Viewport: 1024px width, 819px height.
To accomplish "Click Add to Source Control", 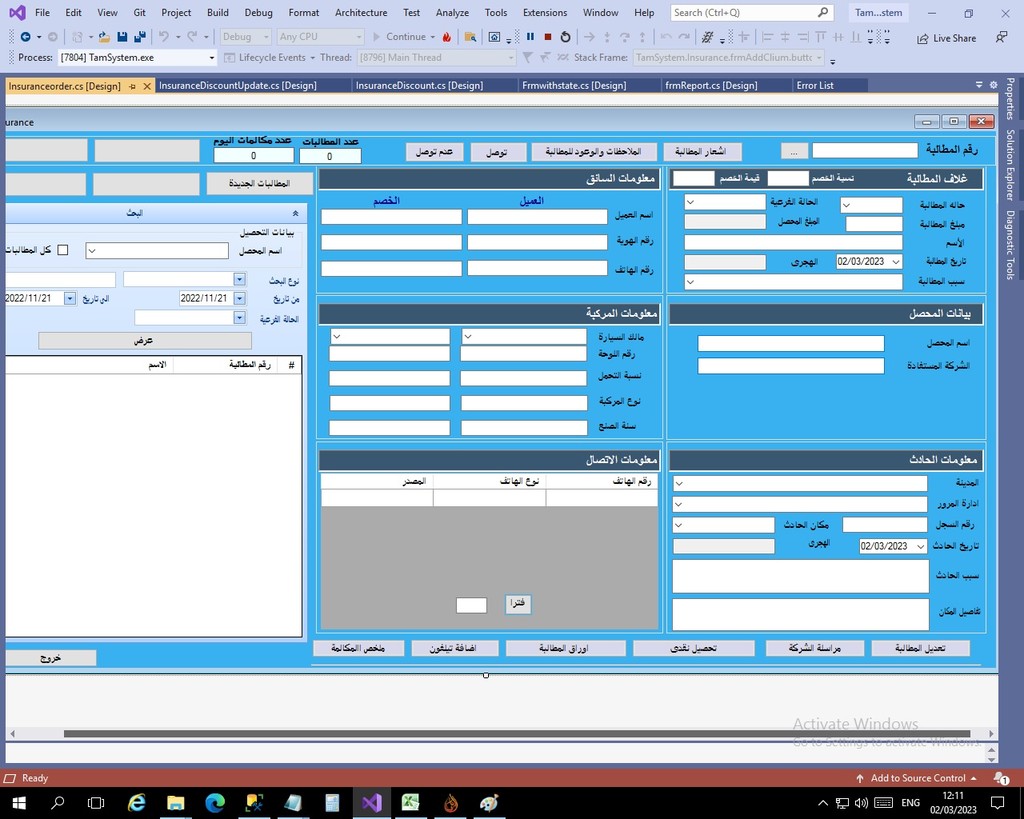I will pos(916,778).
